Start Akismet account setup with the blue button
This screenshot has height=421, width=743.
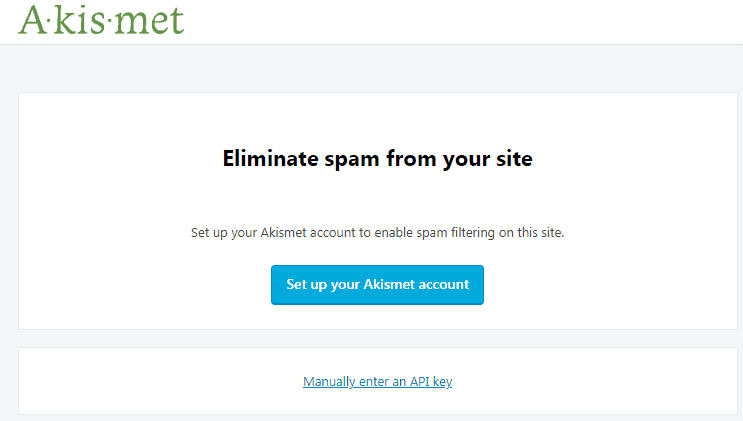tap(377, 285)
